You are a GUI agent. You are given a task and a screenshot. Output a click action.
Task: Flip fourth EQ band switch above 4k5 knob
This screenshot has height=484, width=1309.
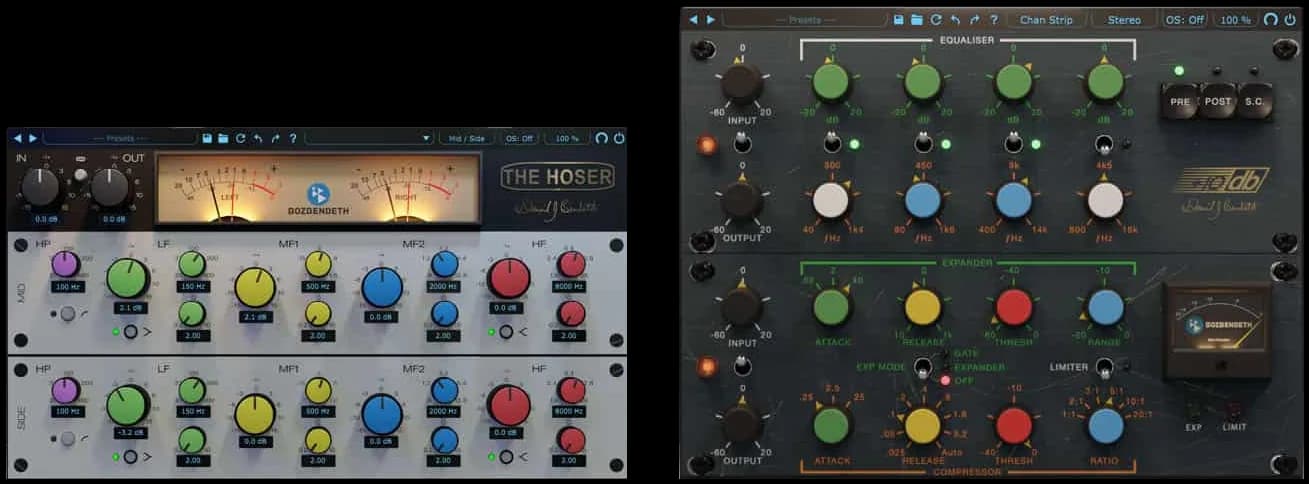coord(1105,144)
